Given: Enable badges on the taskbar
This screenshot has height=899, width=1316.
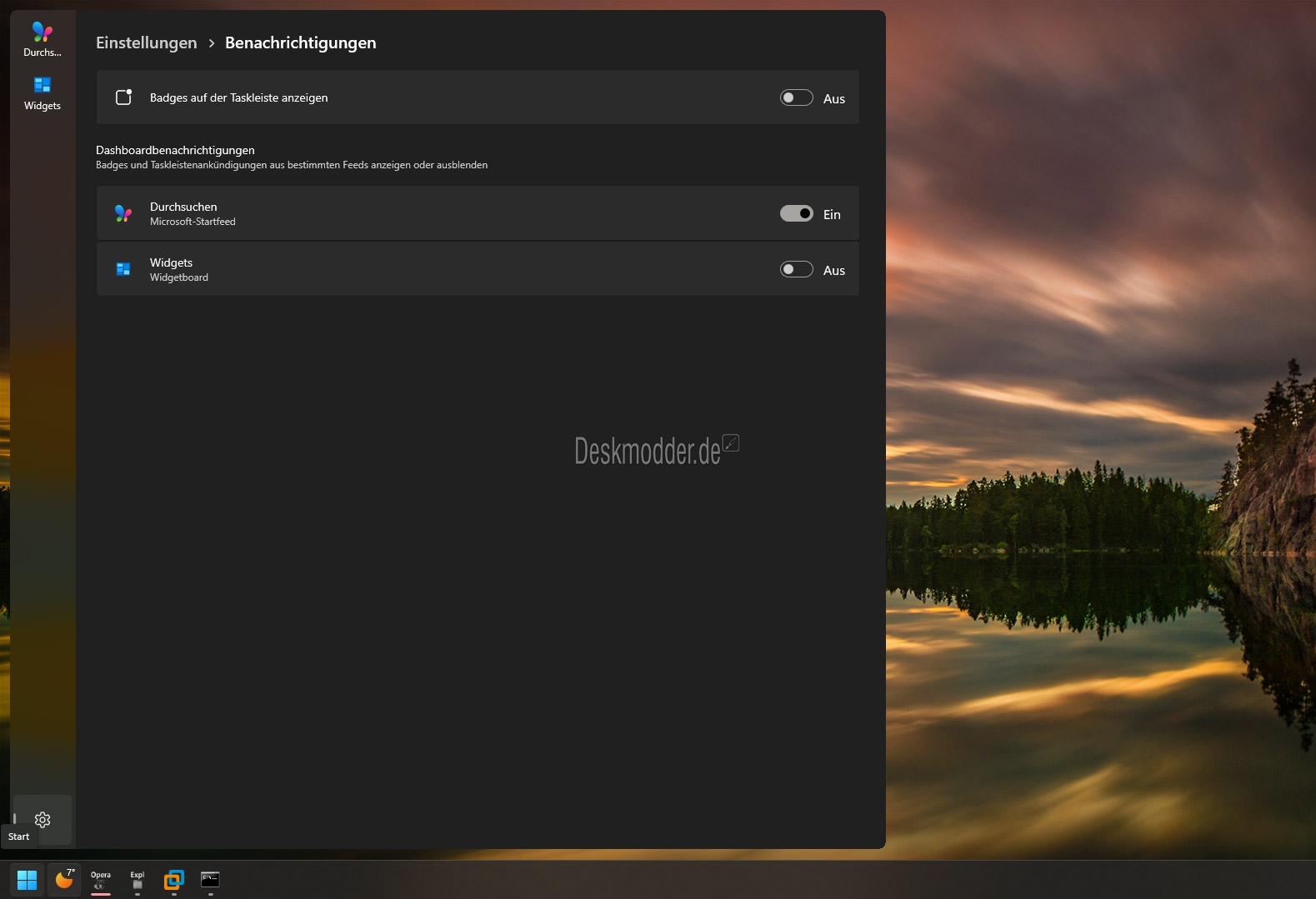Looking at the screenshot, I should (x=796, y=97).
